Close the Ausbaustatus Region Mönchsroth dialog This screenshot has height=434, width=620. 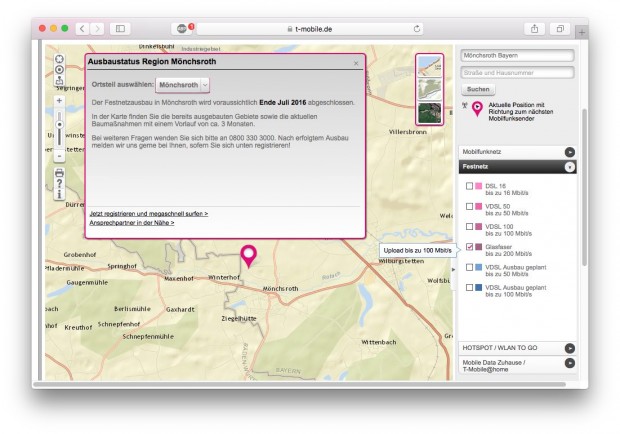tap(356, 63)
